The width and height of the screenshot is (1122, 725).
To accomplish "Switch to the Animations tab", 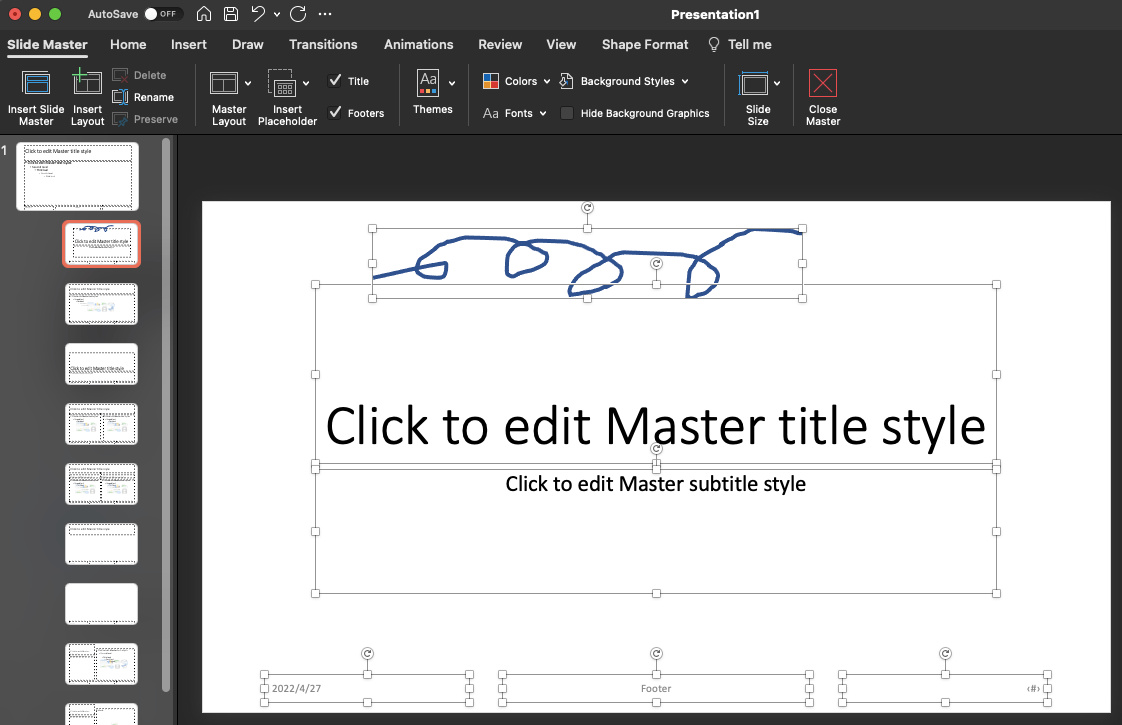I will [x=418, y=44].
